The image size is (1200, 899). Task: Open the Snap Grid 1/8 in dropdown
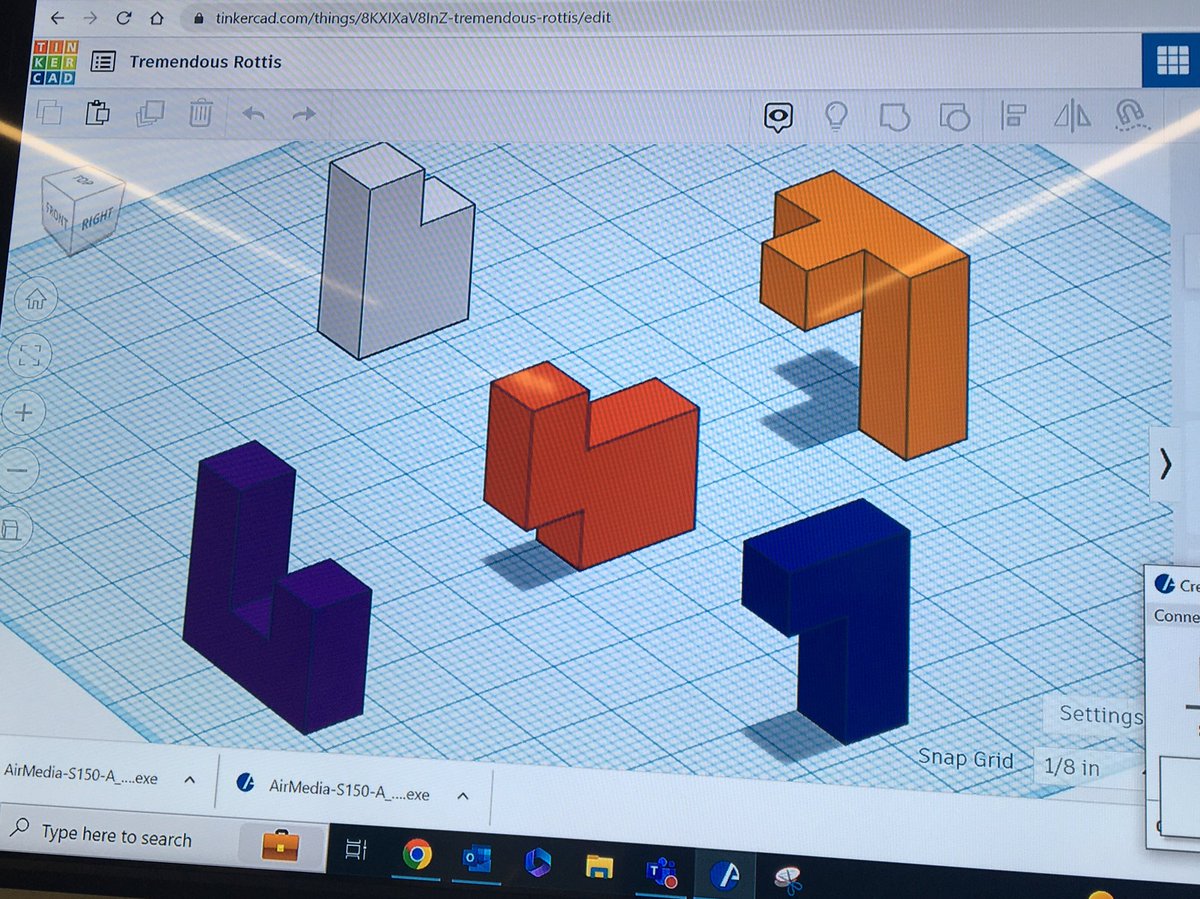1072,766
